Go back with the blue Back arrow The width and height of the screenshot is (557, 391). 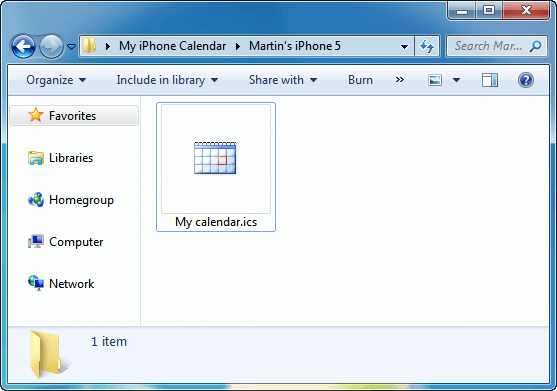tap(23, 46)
